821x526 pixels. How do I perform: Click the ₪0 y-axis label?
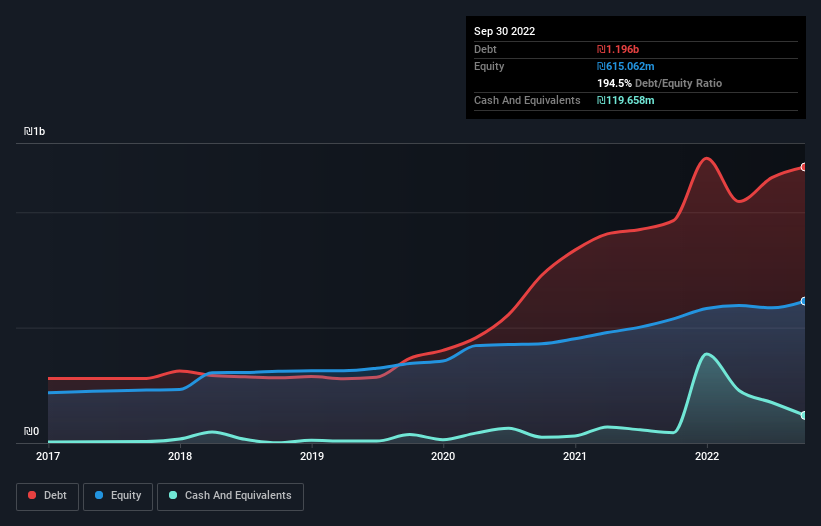point(31,431)
